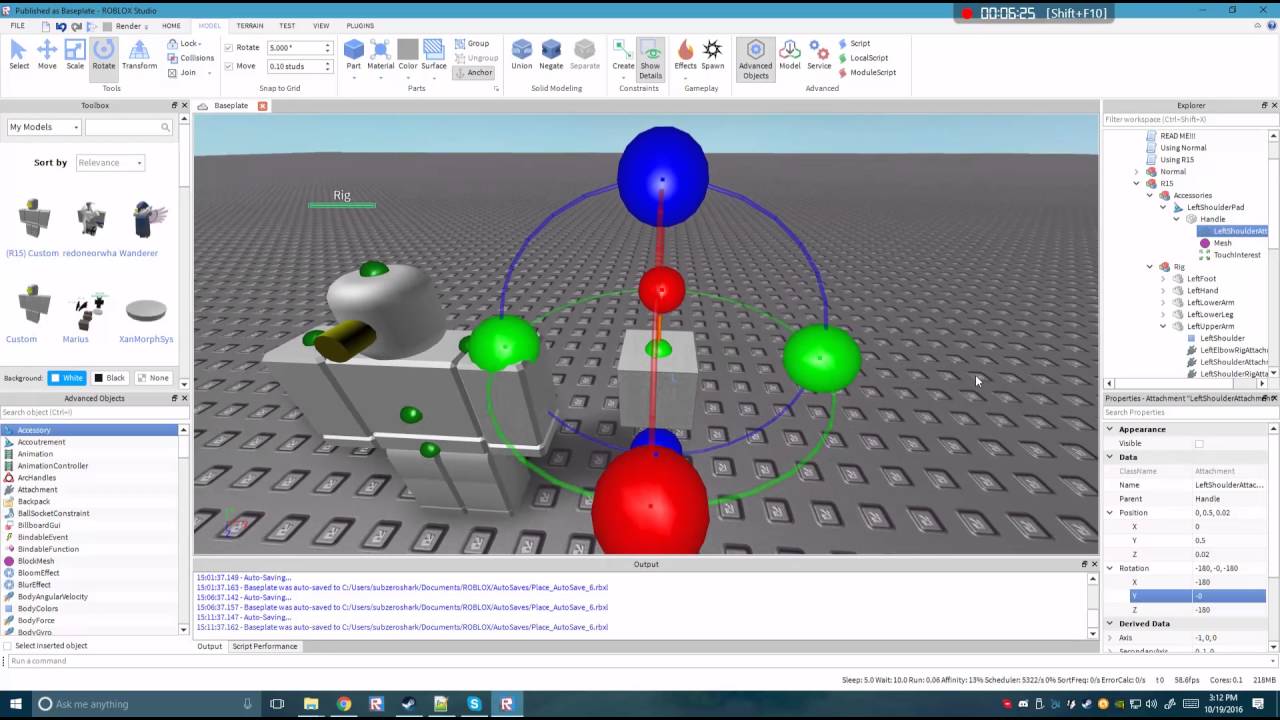
Task: Open the Sort by Relevance dropdown
Action: pos(110,163)
